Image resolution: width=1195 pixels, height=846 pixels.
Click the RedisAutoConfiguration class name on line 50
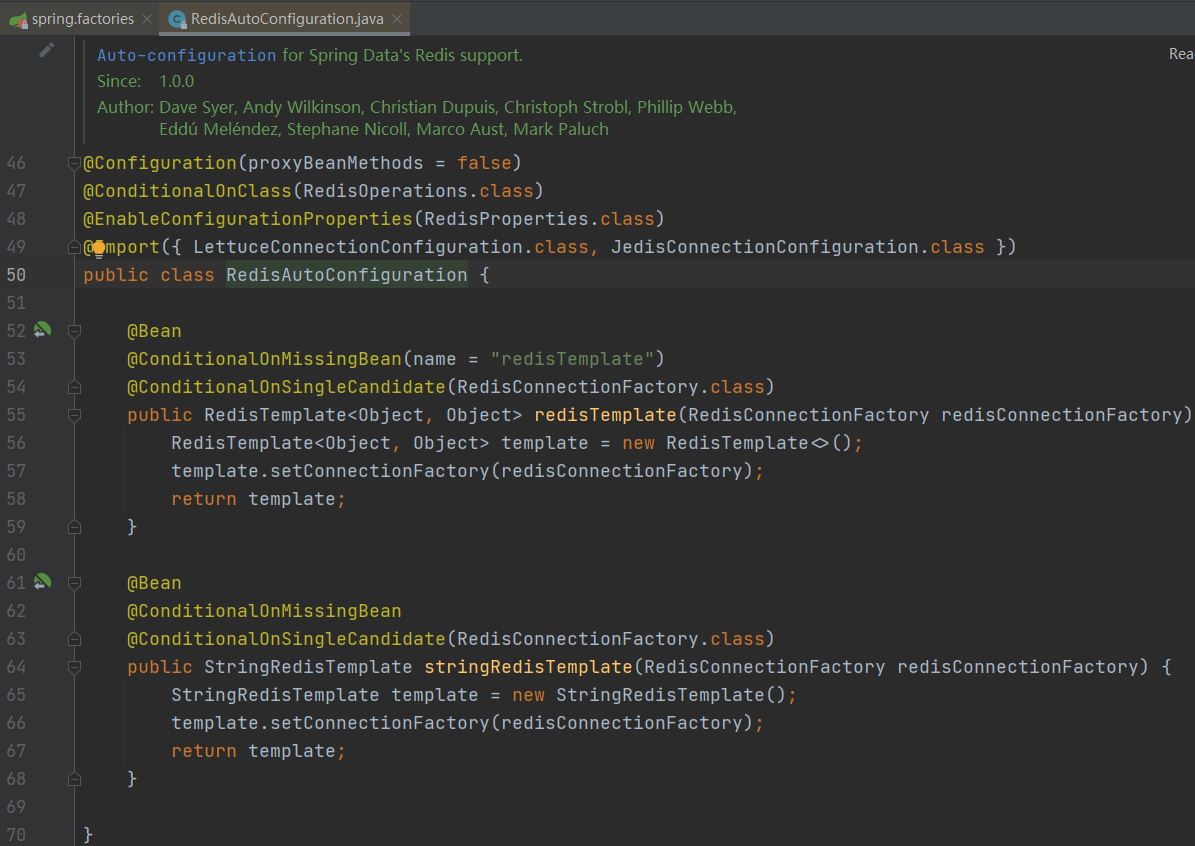point(347,275)
